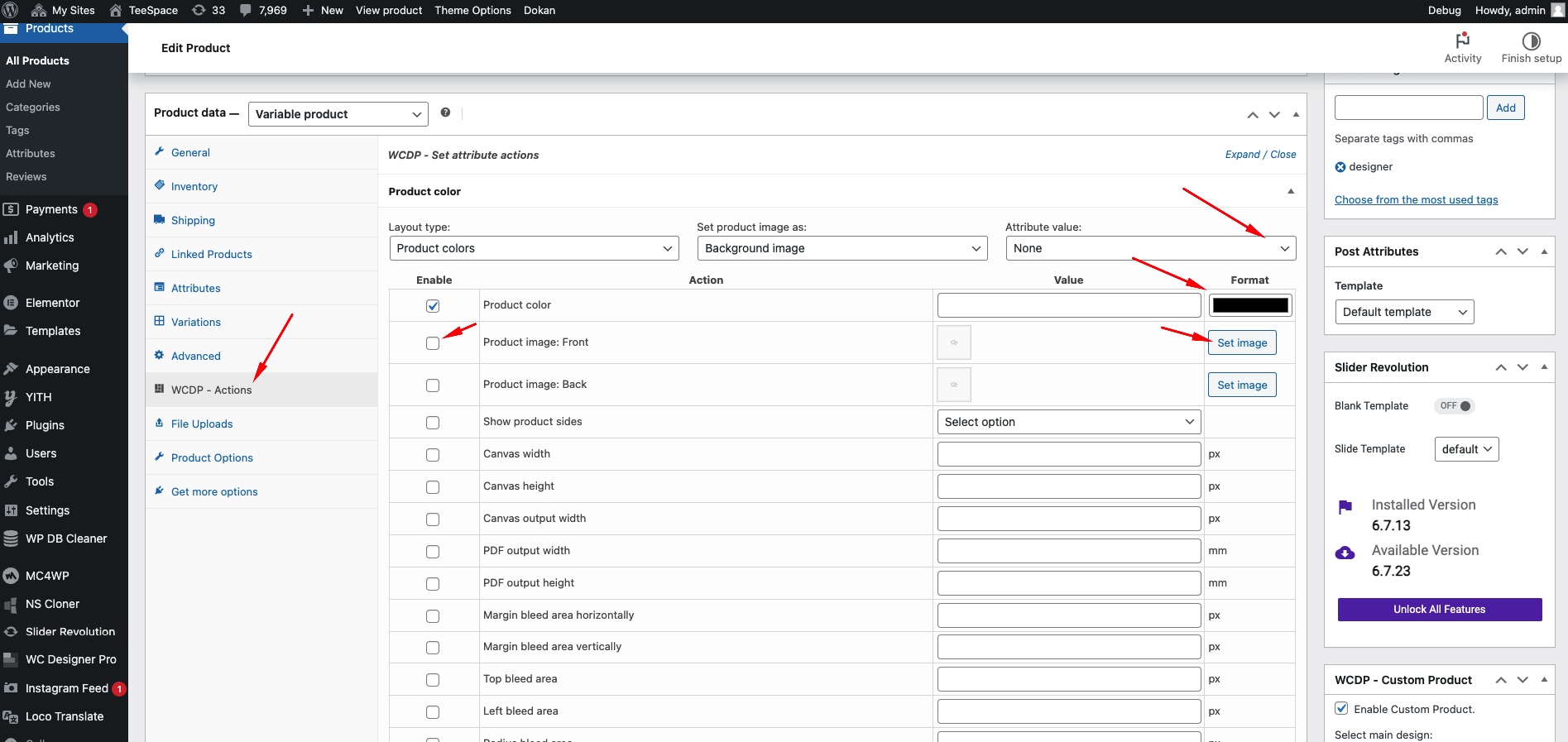Open the Dokan admin bar menu
The image size is (1568, 742).
click(x=539, y=10)
